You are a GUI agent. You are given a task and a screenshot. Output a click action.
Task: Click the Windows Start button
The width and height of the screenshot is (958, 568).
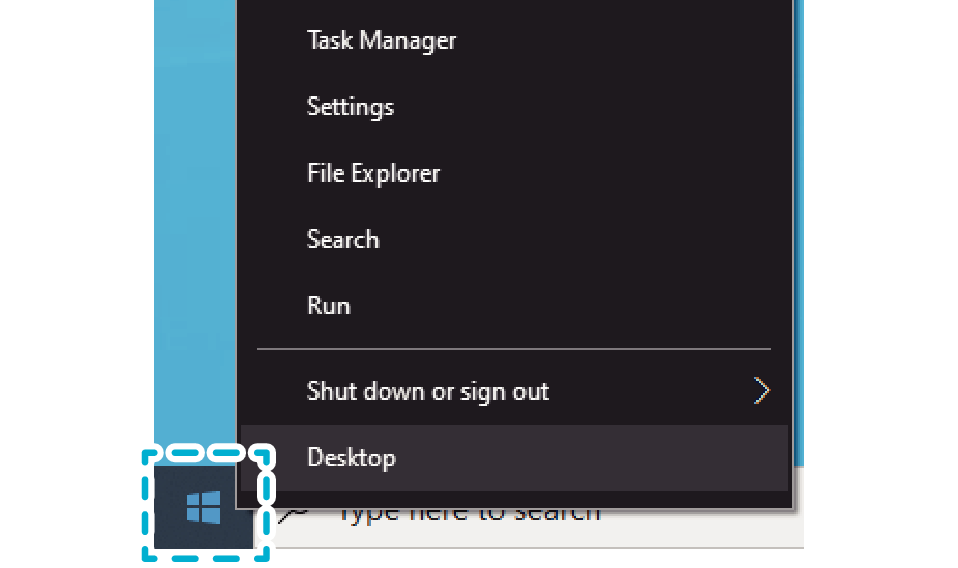pos(204,507)
